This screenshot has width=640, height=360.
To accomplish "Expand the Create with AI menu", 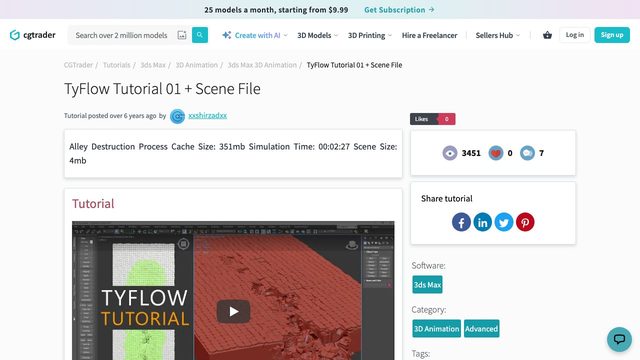I will (255, 36).
